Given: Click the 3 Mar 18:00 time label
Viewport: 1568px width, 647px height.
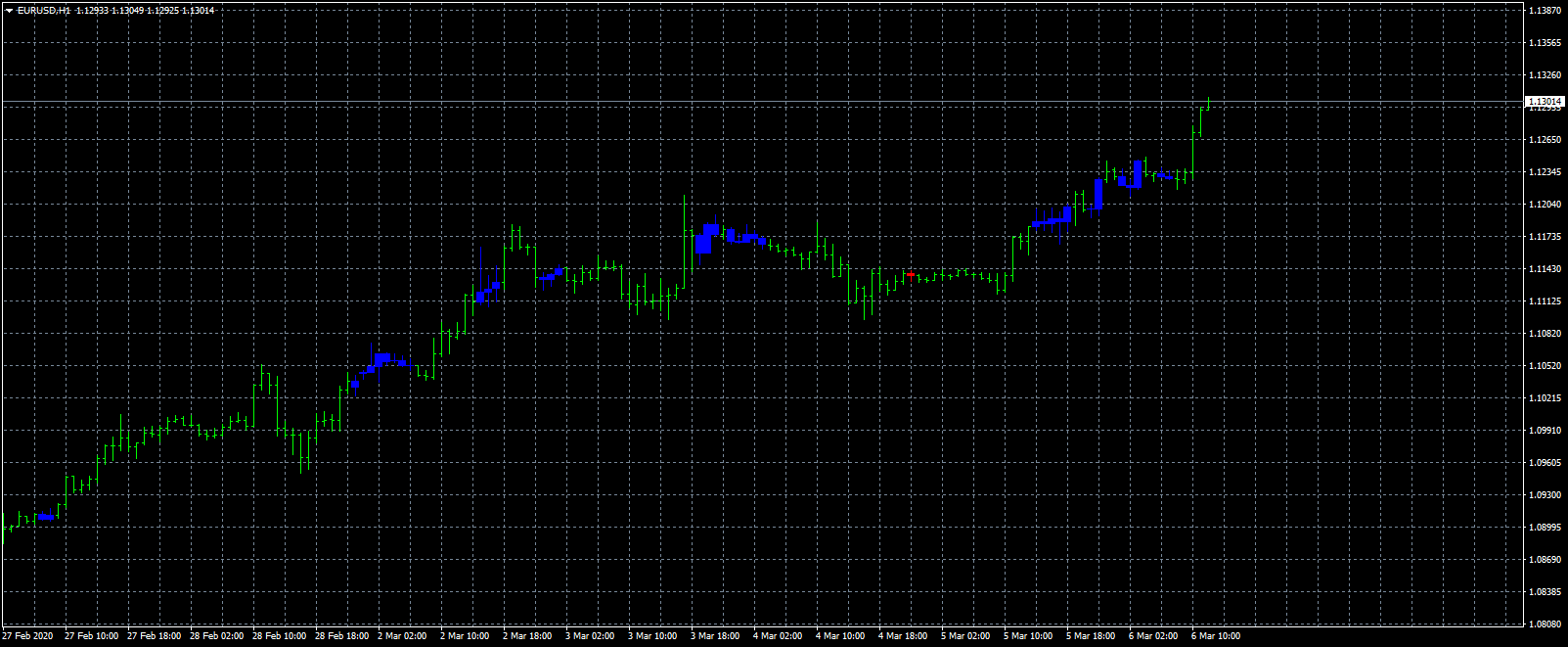Looking at the screenshot, I should pos(715,636).
